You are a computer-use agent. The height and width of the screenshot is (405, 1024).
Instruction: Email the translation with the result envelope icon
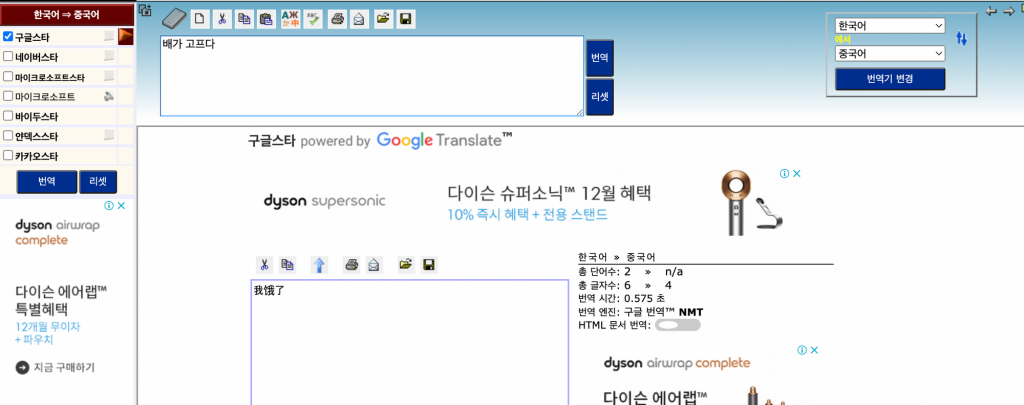[x=373, y=265]
